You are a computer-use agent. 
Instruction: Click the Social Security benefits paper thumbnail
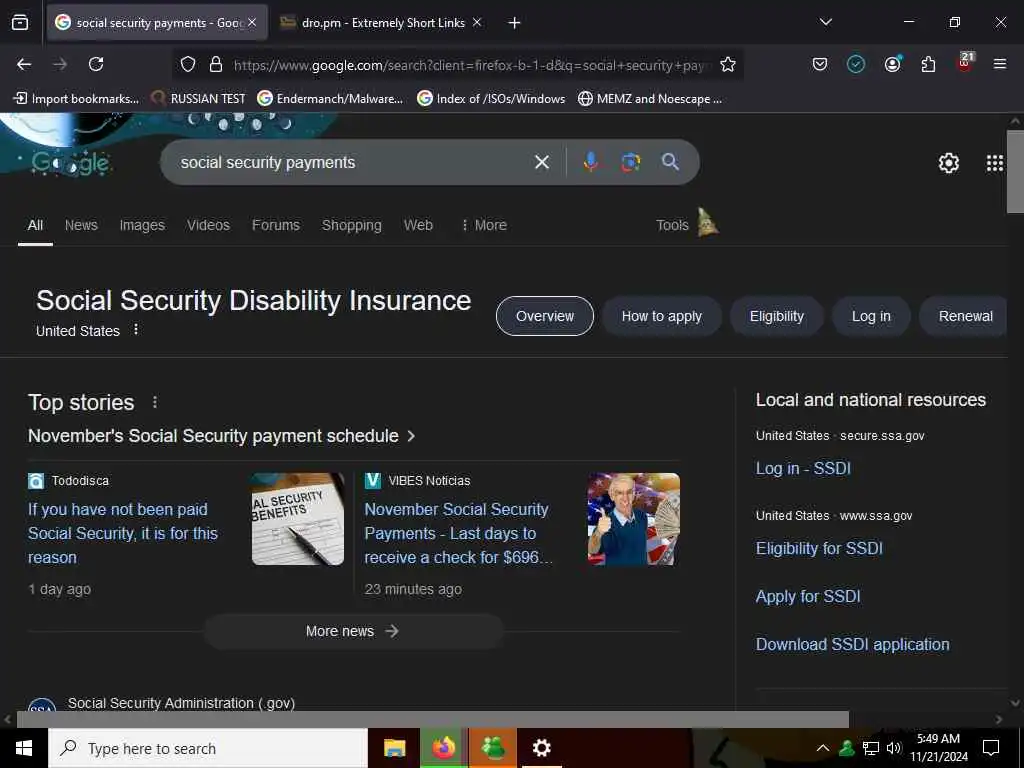(x=298, y=519)
